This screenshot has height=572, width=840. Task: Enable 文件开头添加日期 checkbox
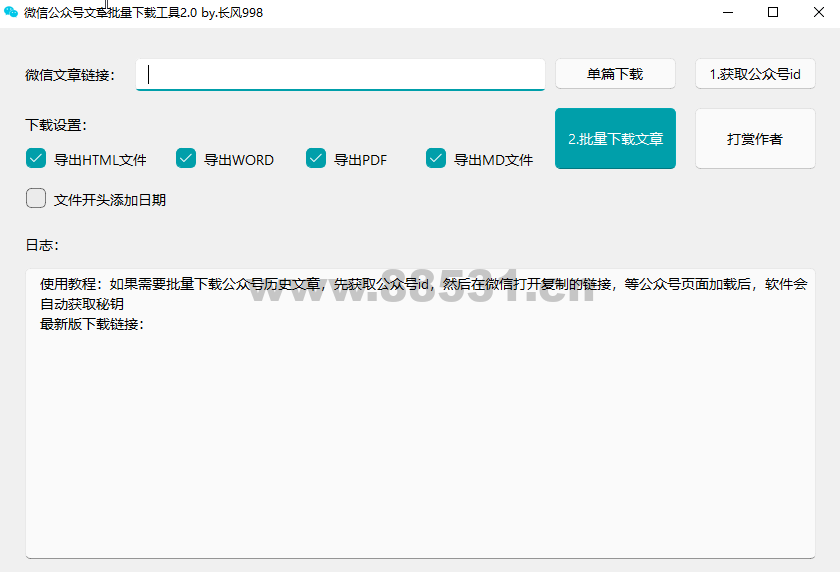click(36, 198)
